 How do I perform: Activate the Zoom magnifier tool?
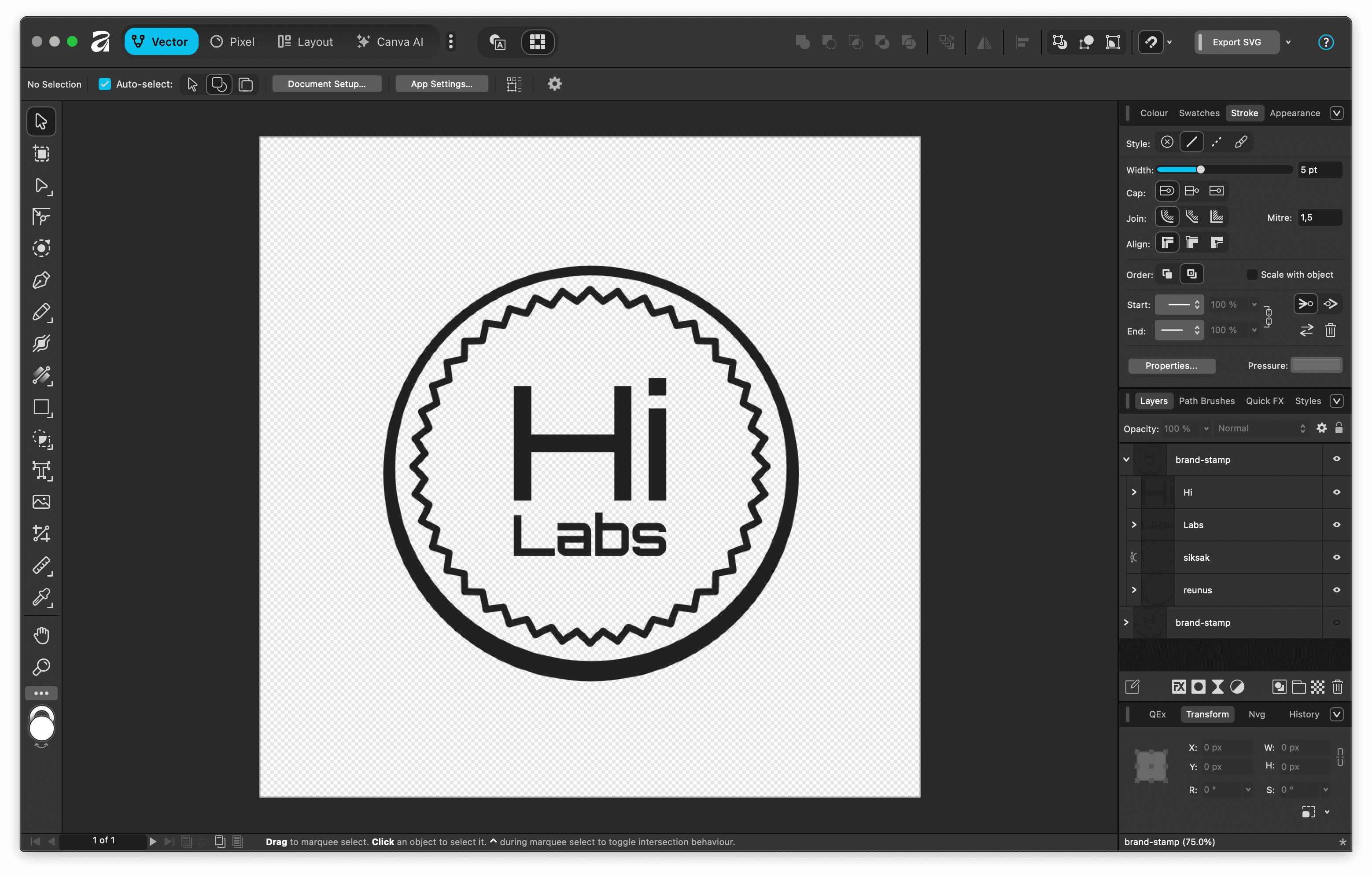41,666
